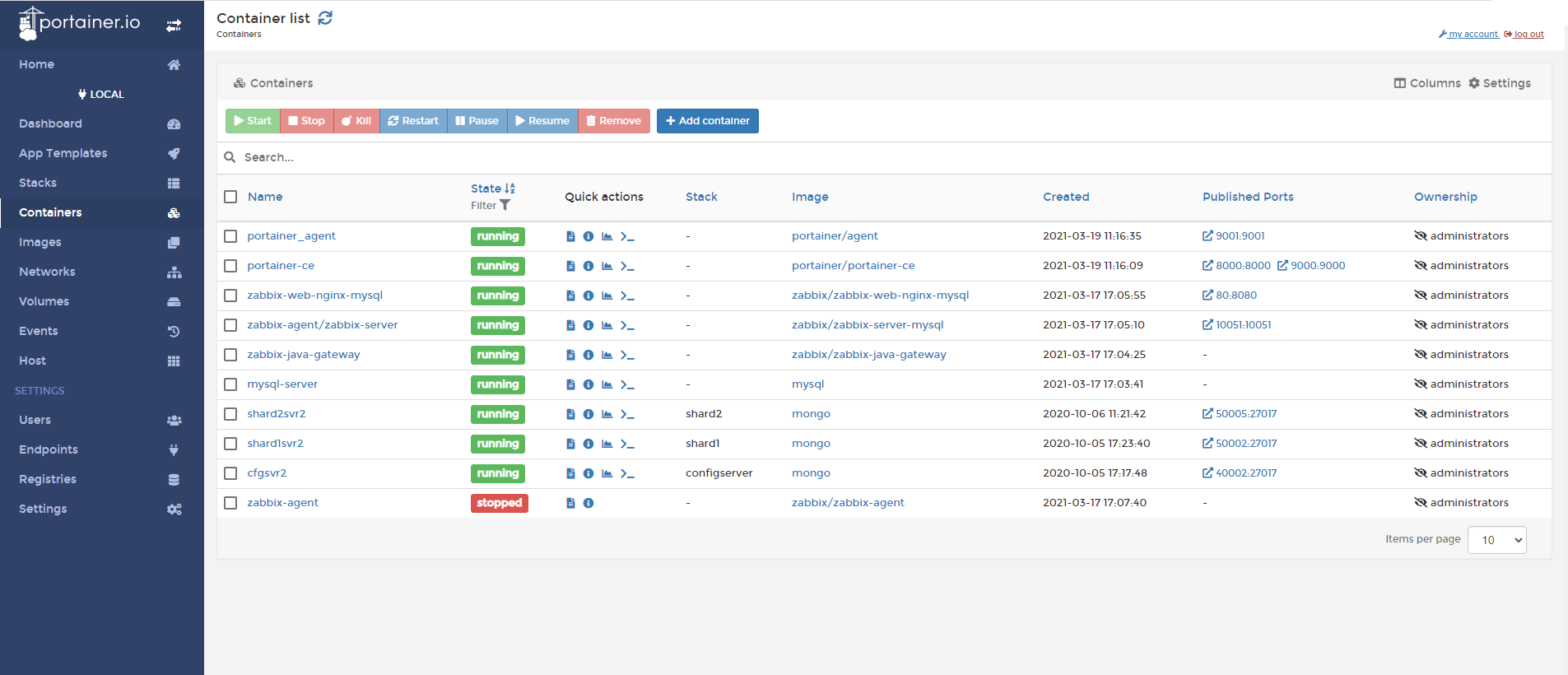Sort containers by Image
Image resolution: width=1568 pixels, height=675 pixels.
(x=810, y=197)
